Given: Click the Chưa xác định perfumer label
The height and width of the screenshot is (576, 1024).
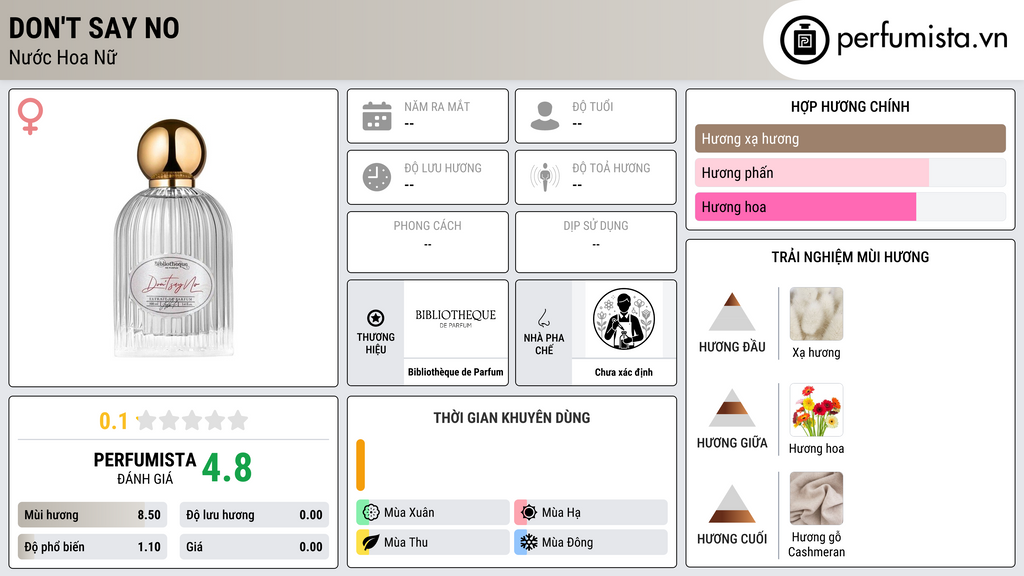Looking at the screenshot, I should [624, 372].
